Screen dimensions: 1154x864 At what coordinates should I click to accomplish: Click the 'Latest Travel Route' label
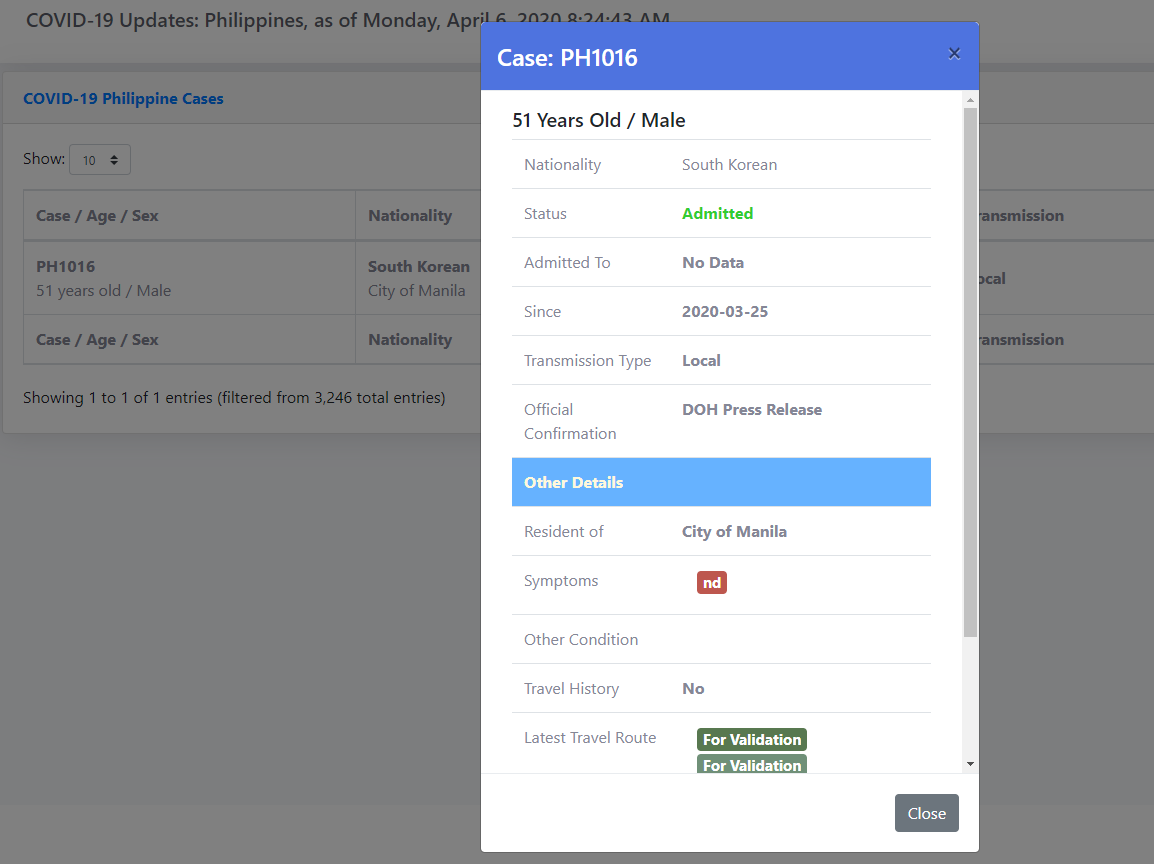pyautogui.click(x=590, y=737)
